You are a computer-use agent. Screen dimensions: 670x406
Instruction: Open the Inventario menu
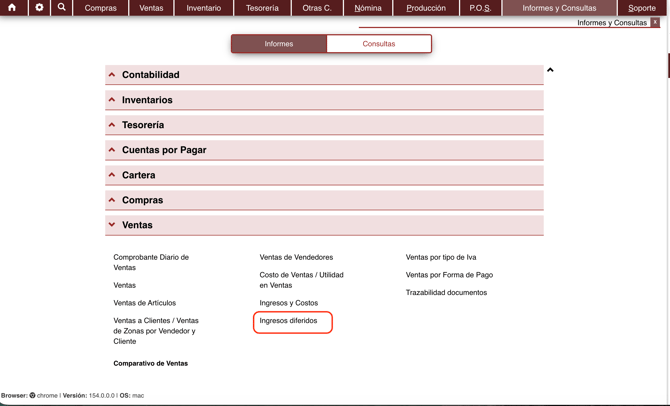click(204, 8)
